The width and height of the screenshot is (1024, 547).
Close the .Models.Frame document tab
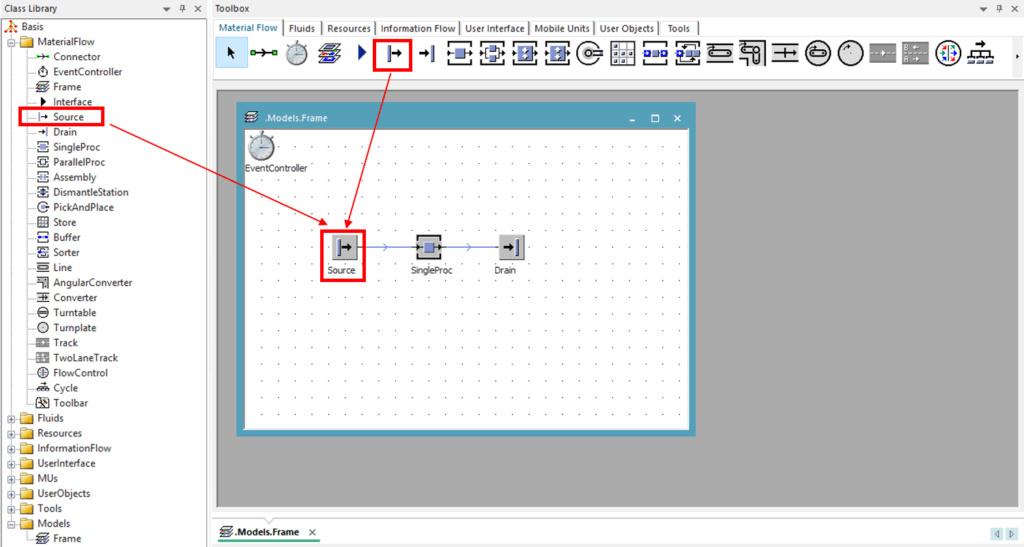pos(312,533)
